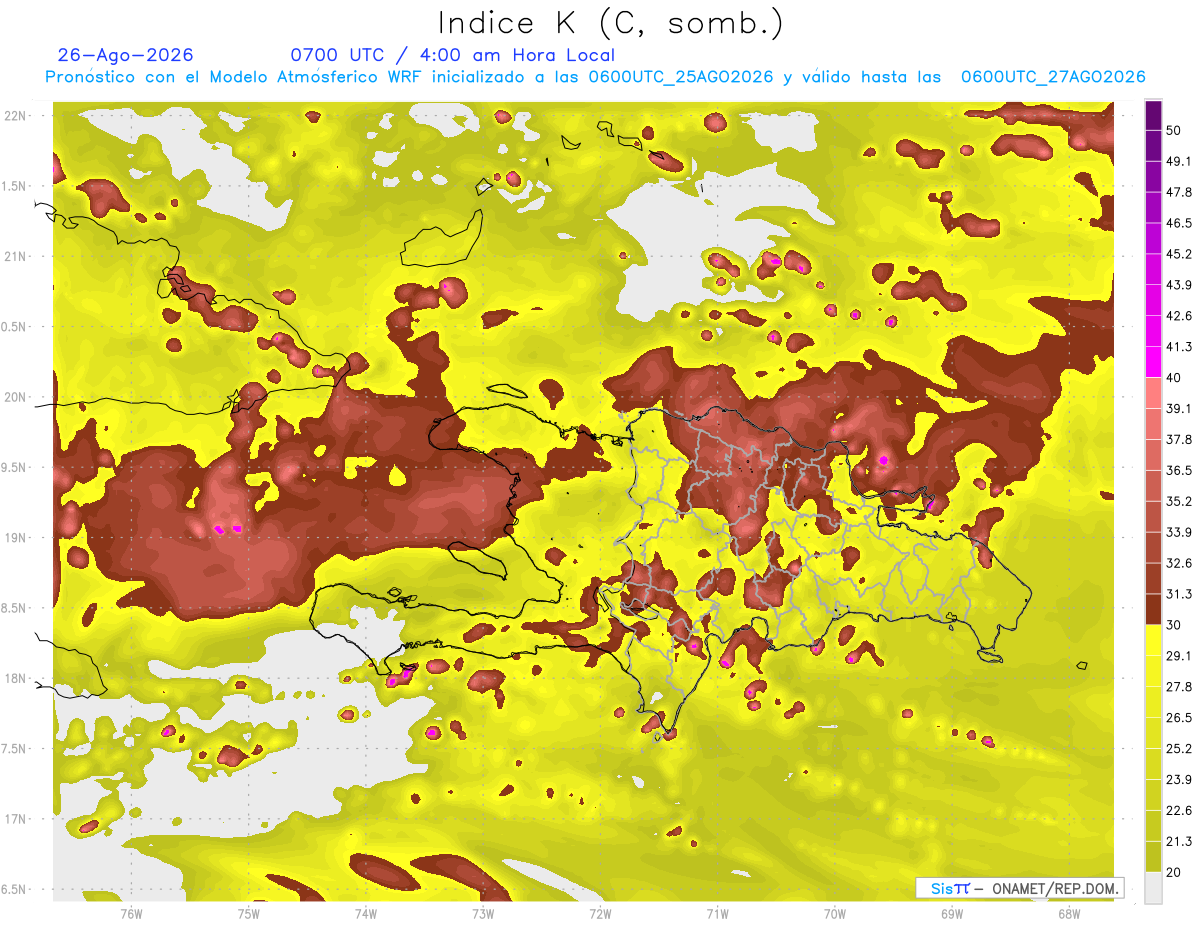The width and height of the screenshot is (1200, 927).
Task: Click the "22N" latitude label
Action: [x=17, y=116]
